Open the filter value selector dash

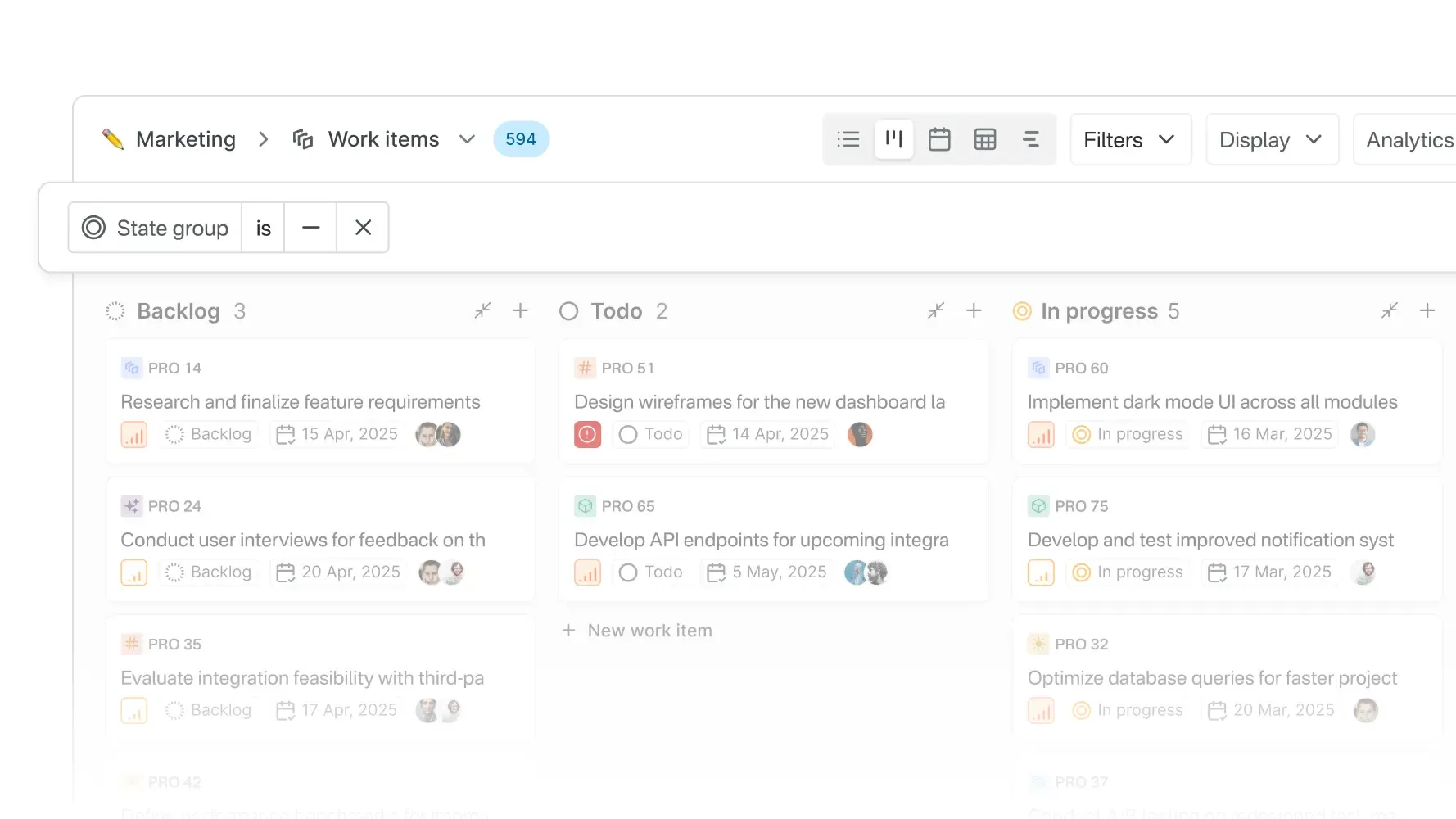(310, 228)
